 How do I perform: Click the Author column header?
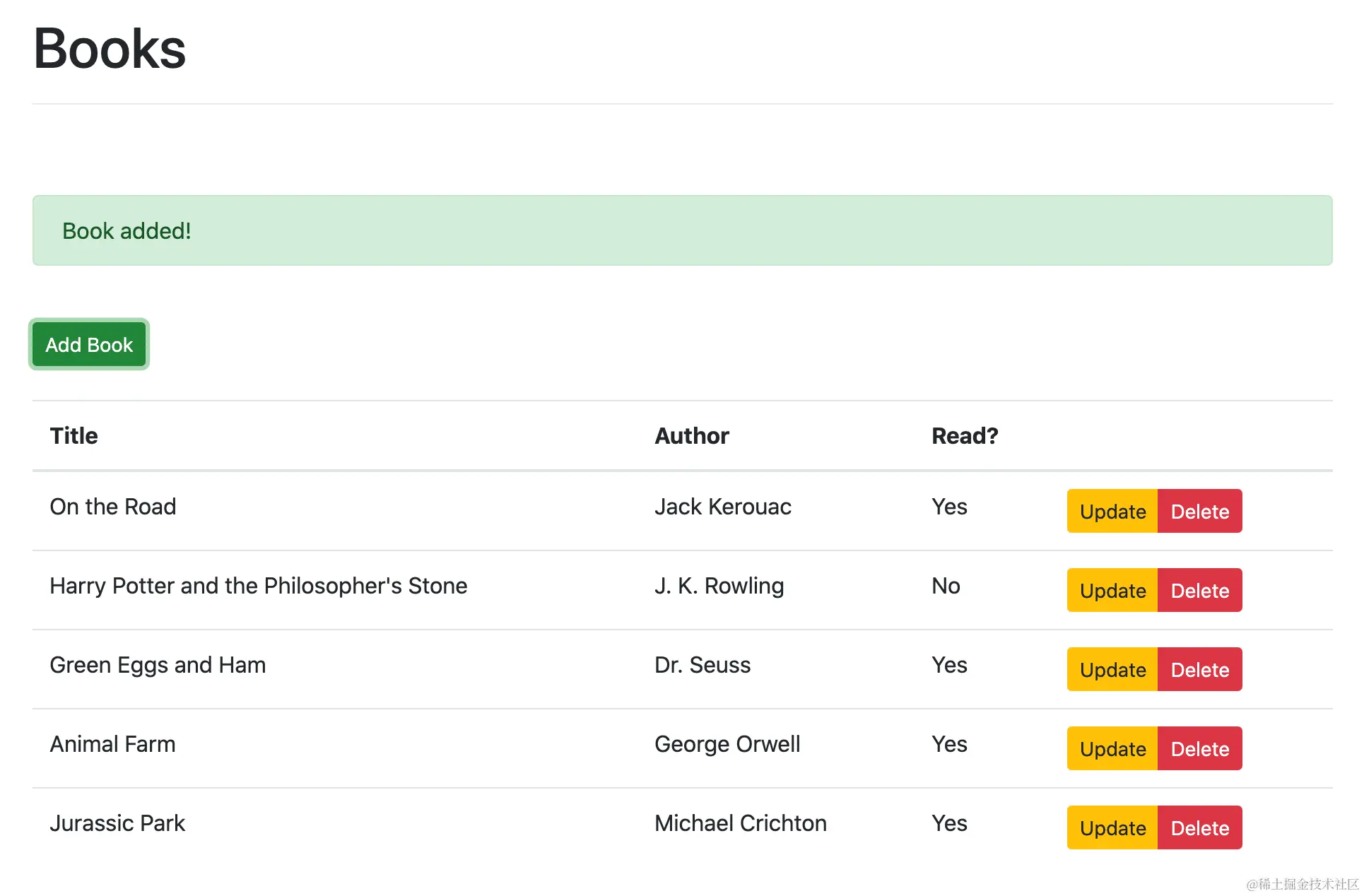click(x=692, y=436)
